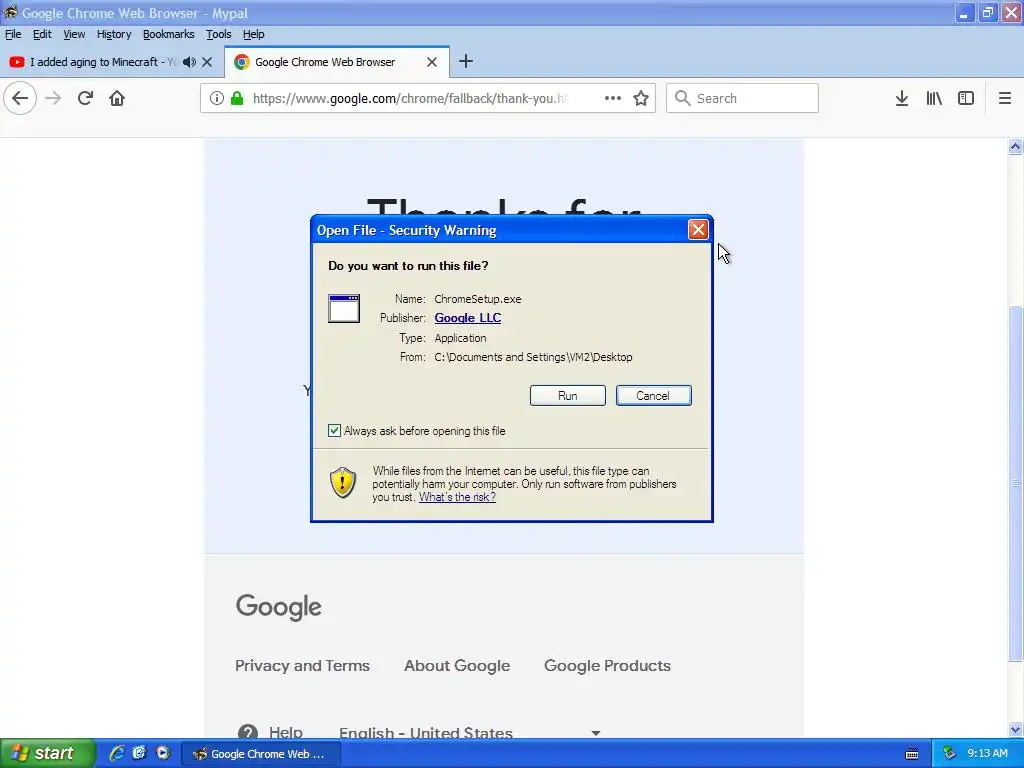The image size is (1024, 768).
Task: Open a new tab with plus button
Action: [466, 61]
